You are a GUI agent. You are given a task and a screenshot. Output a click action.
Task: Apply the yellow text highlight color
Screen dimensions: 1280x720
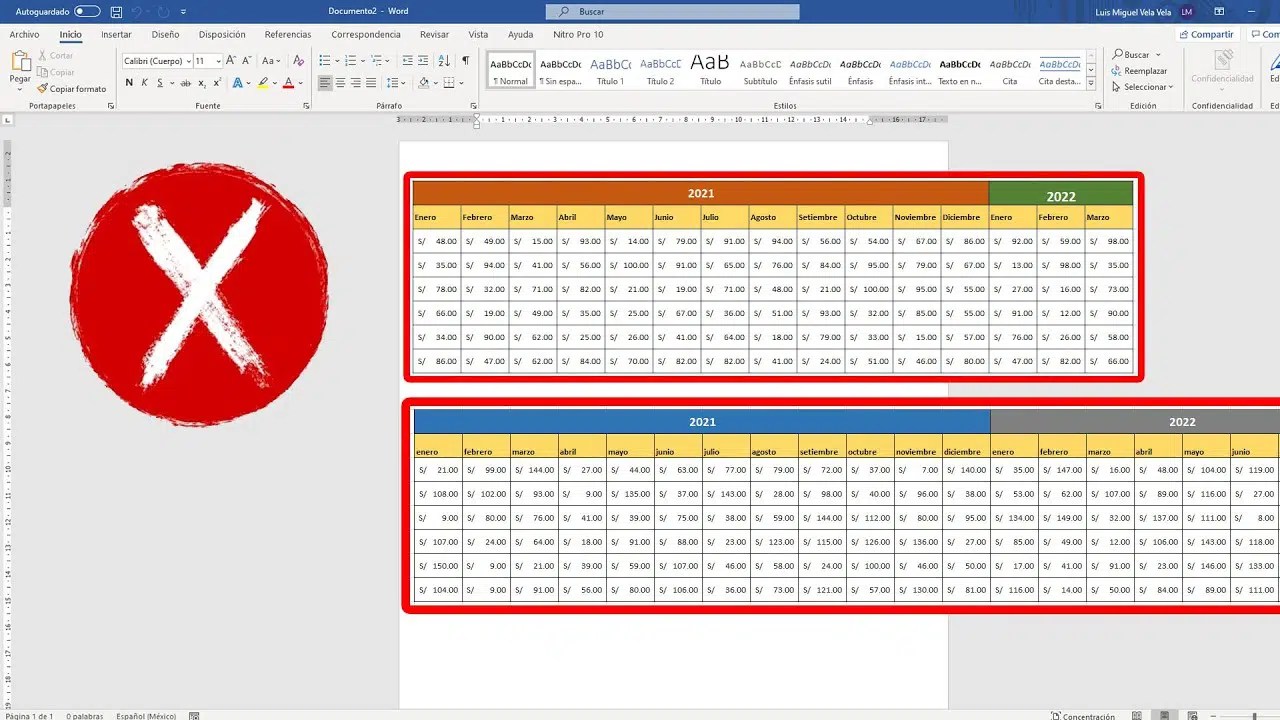(x=263, y=83)
